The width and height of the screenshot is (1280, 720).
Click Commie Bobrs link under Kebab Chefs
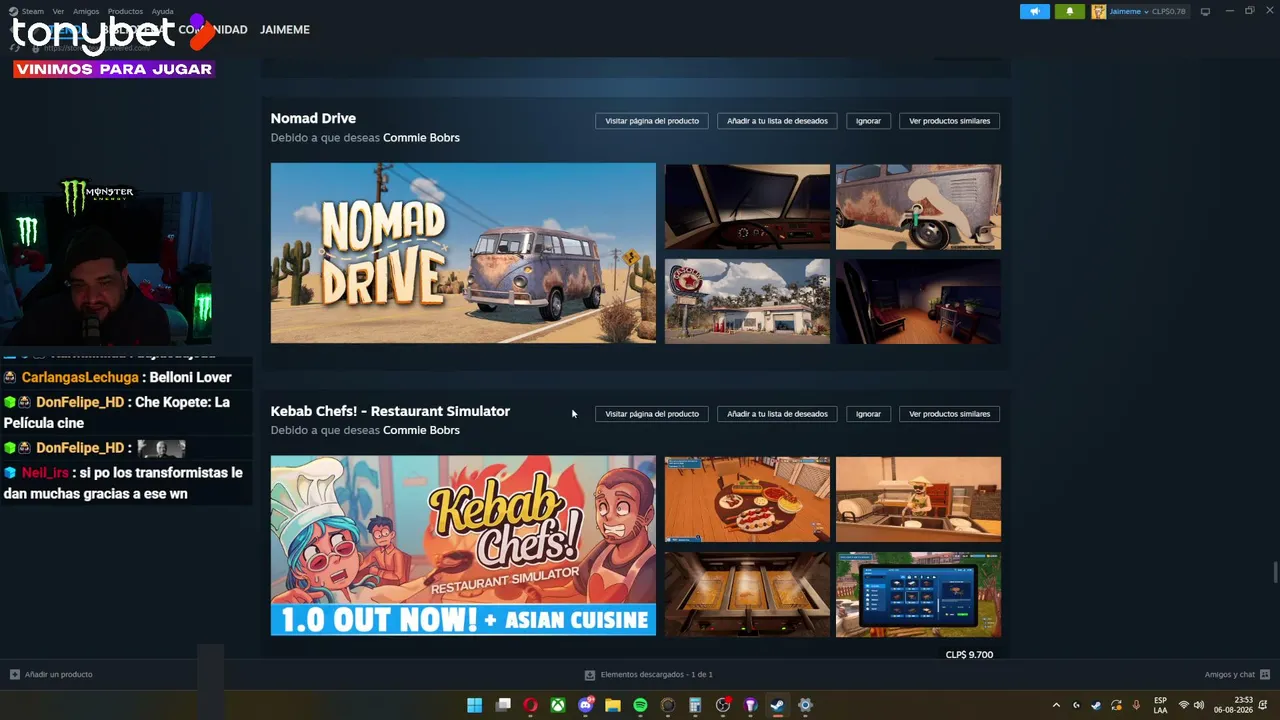[421, 431]
